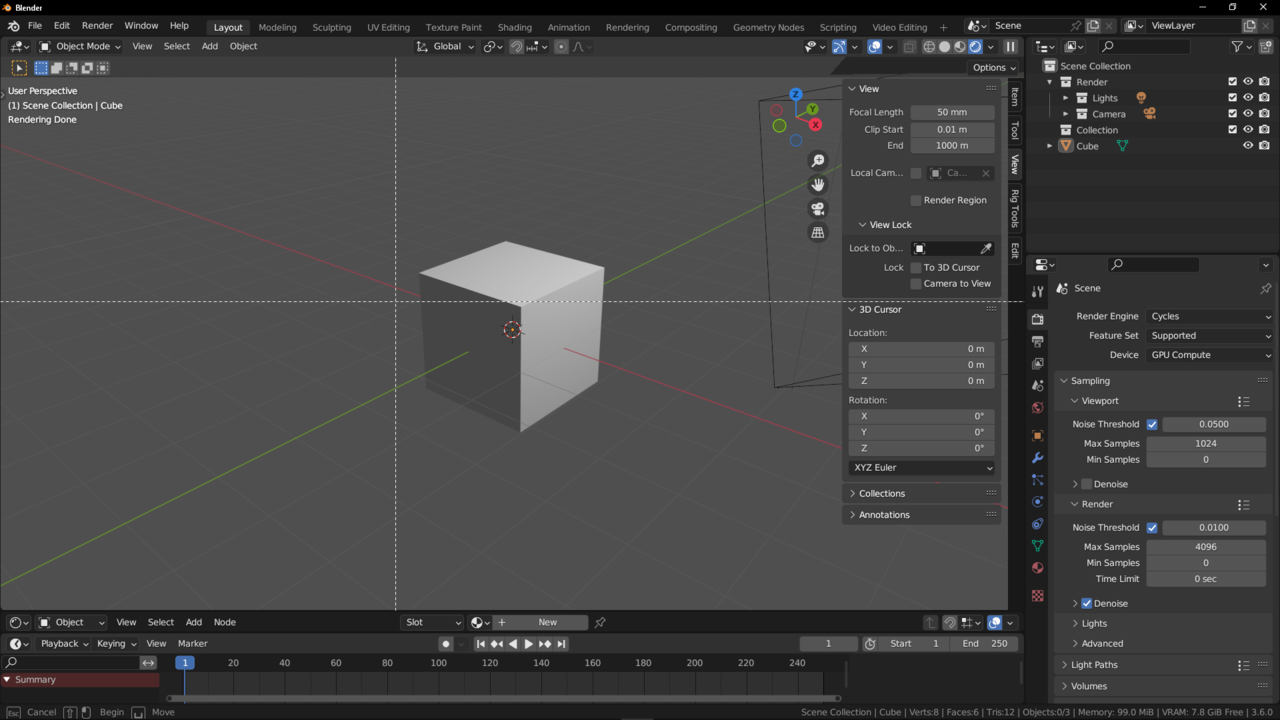Switch to orthographic grid view icon
This screenshot has width=1280, height=720.
tap(818, 233)
